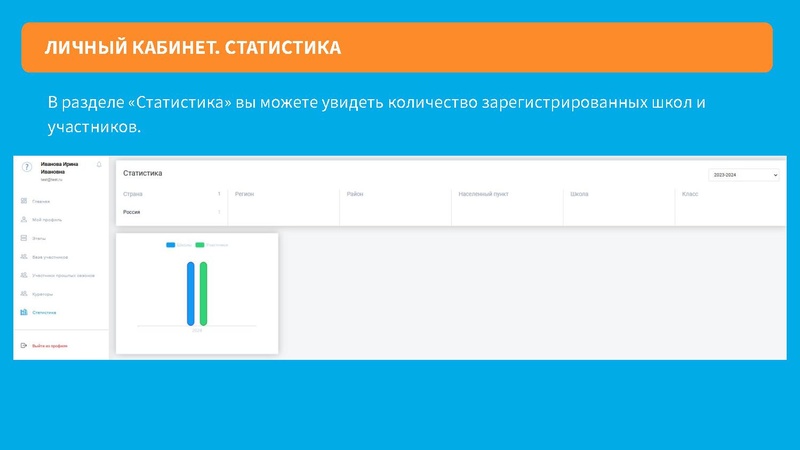Click the Статистика panel heading
The height and width of the screenshot is (450, 800).
(x=142, y=173)
